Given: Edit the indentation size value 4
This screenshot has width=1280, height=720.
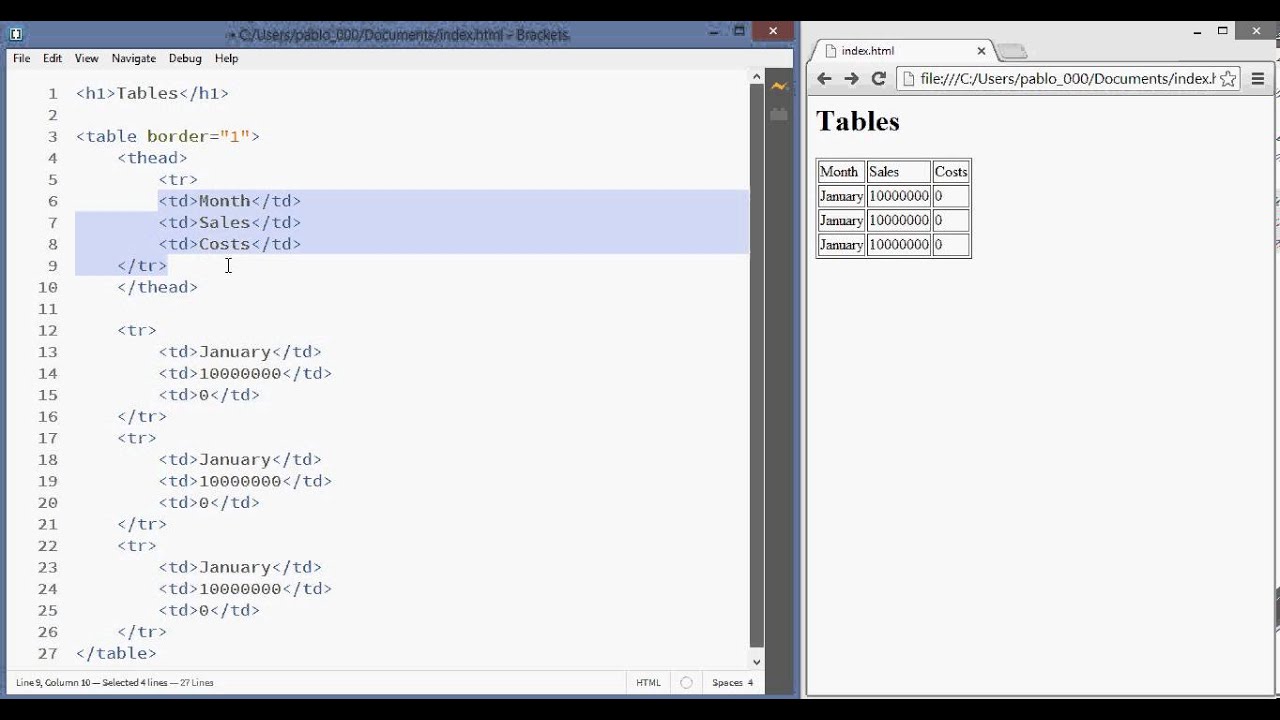Looking at the screenshot, I should click(750, 683).
